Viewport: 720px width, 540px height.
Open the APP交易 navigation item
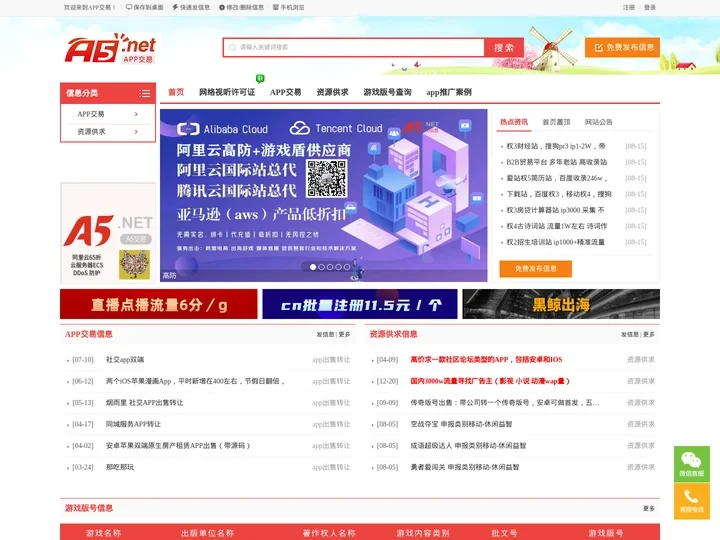pyautogui.click(x=286, y=92)
